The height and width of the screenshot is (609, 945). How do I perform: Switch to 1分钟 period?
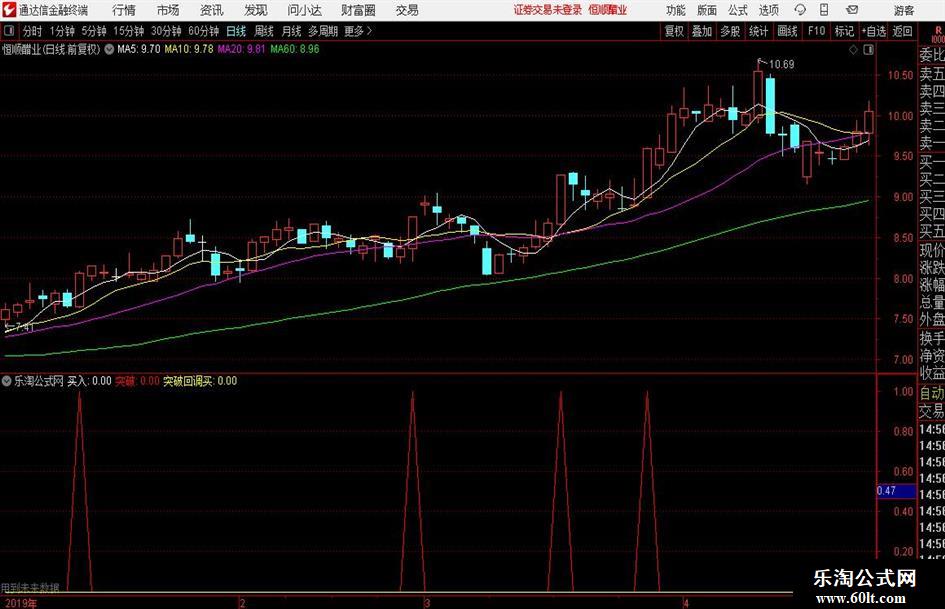(62, 31)
